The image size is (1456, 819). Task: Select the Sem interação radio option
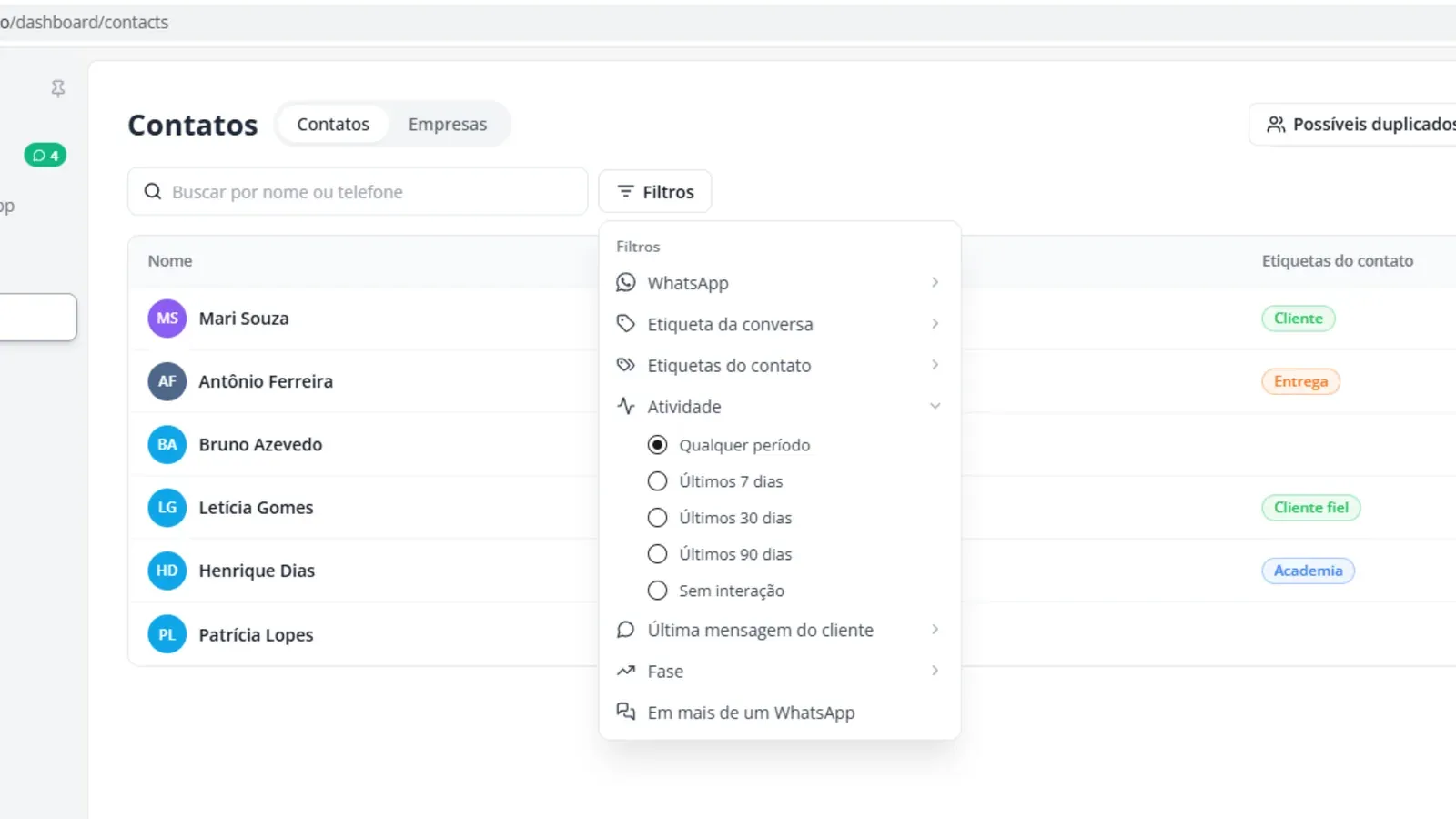click(657, 591)
